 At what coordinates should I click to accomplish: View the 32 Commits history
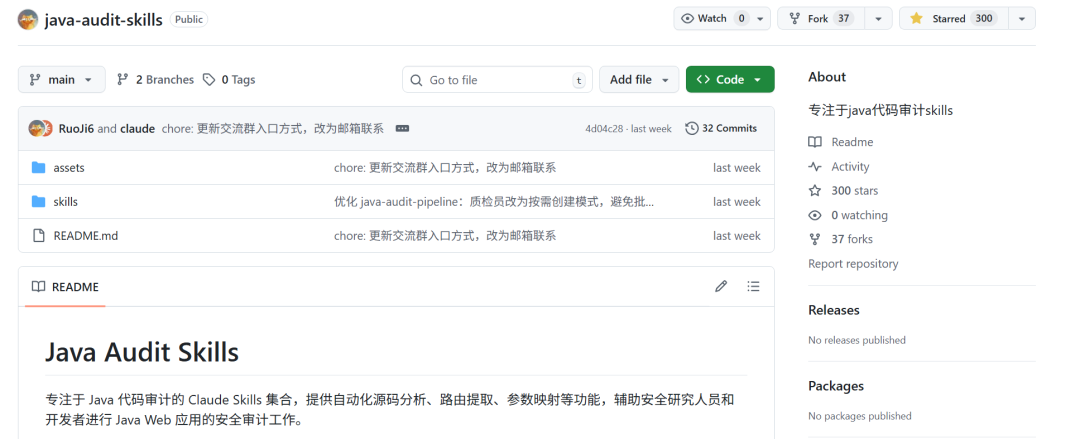[721, 128]
